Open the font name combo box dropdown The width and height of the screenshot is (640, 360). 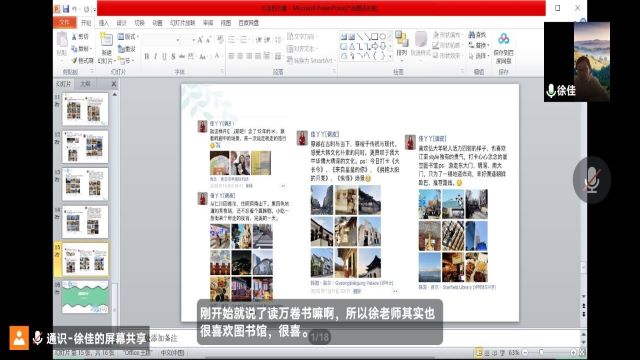(178, 40)
